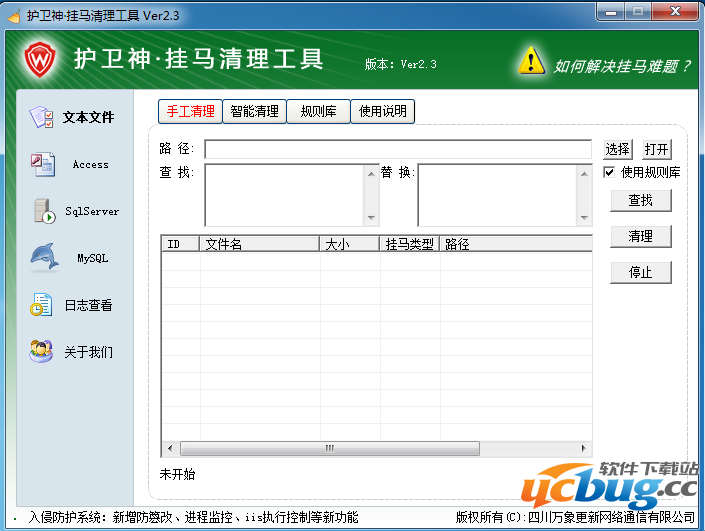Click the red shield W logo

click(40, 59)
